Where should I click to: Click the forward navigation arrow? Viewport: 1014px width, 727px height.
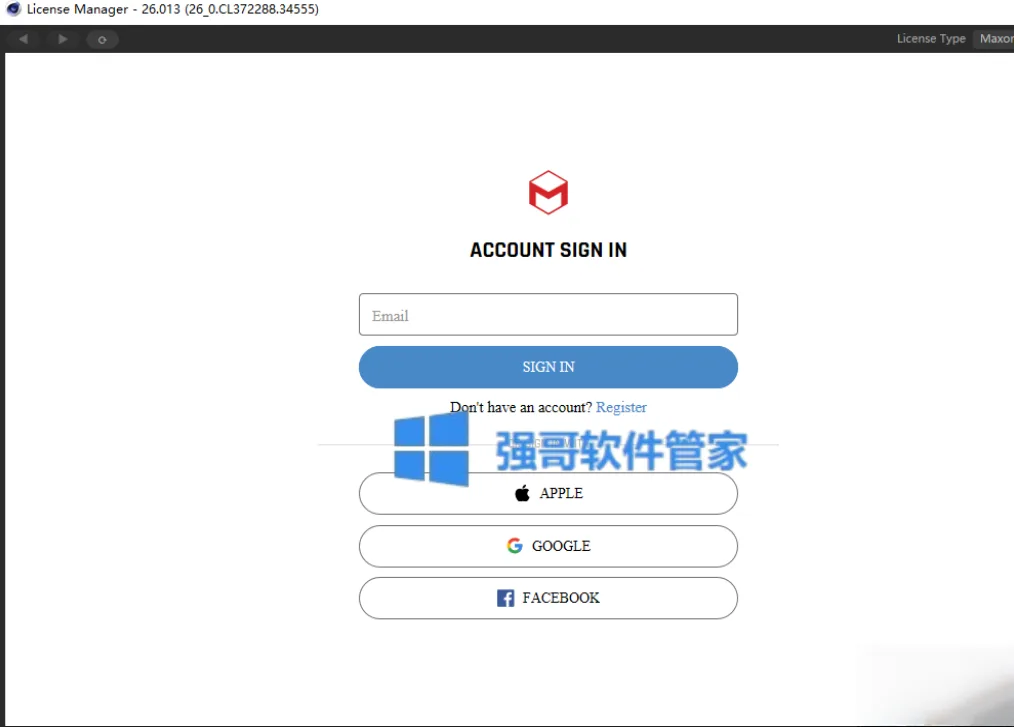pos(62,39)
